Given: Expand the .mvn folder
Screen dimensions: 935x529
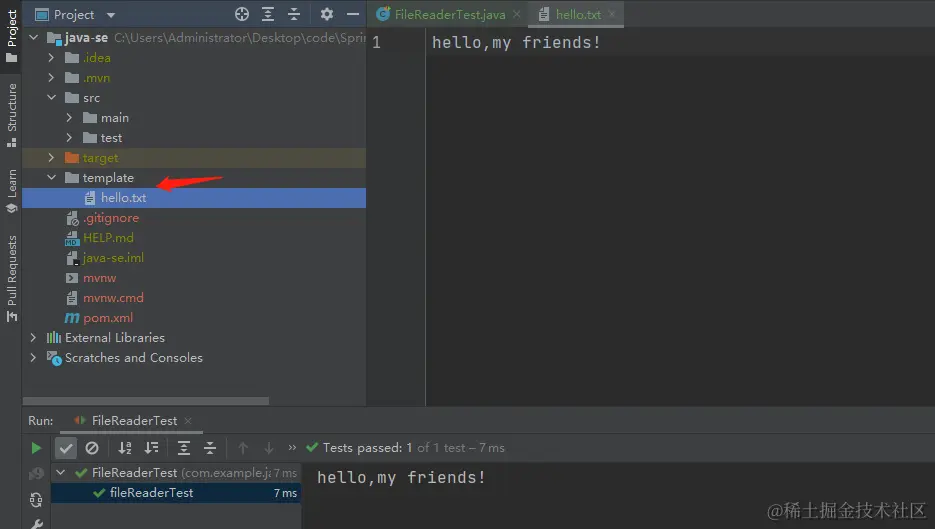Looking at the screenshot, I should [x=51, y=78].
